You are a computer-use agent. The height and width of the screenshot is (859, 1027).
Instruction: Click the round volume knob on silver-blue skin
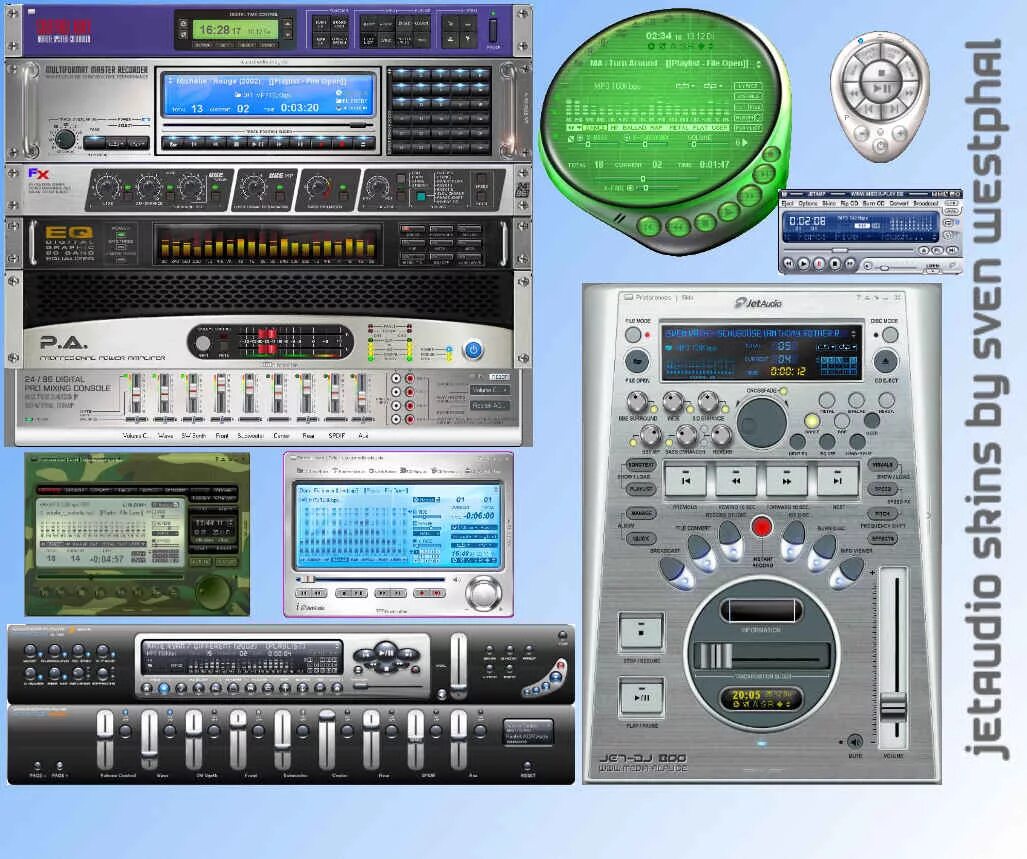(483, 593)
